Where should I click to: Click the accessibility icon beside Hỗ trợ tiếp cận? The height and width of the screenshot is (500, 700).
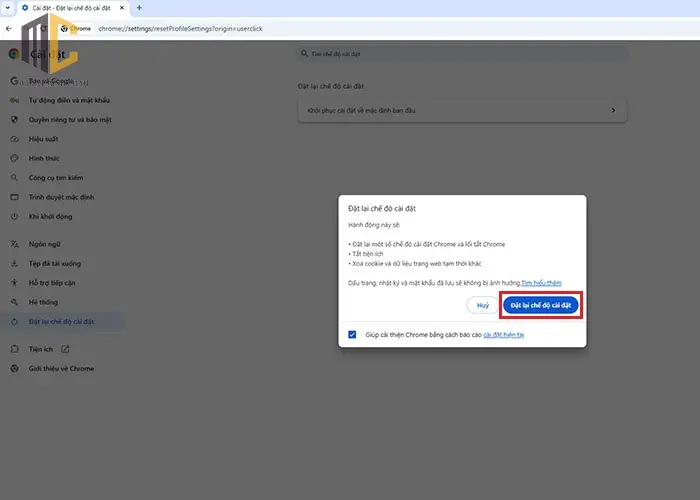14,283
